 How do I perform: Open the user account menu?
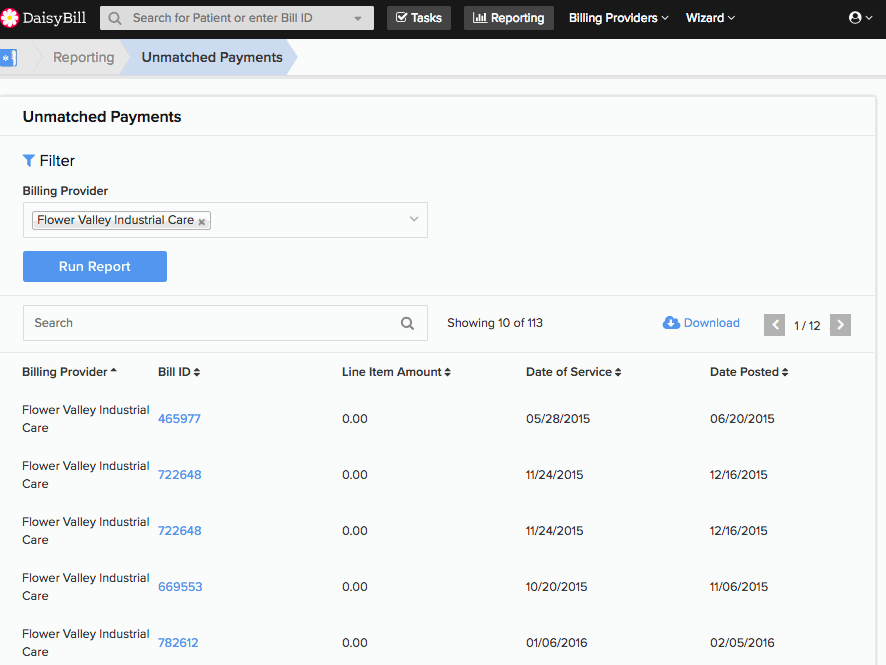pyautogui.click(x=861, y=18)
